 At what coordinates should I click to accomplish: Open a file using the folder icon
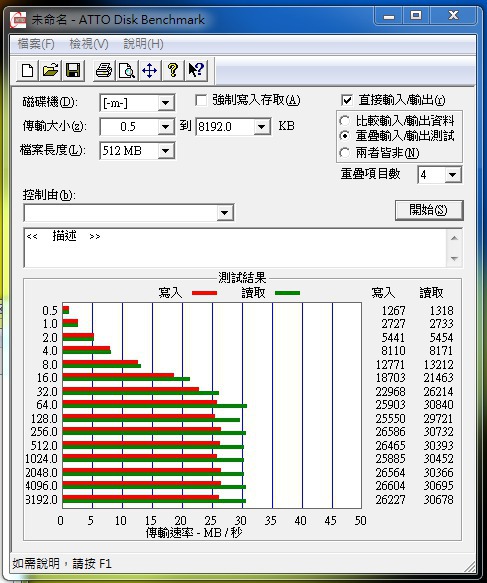[51, 70]
